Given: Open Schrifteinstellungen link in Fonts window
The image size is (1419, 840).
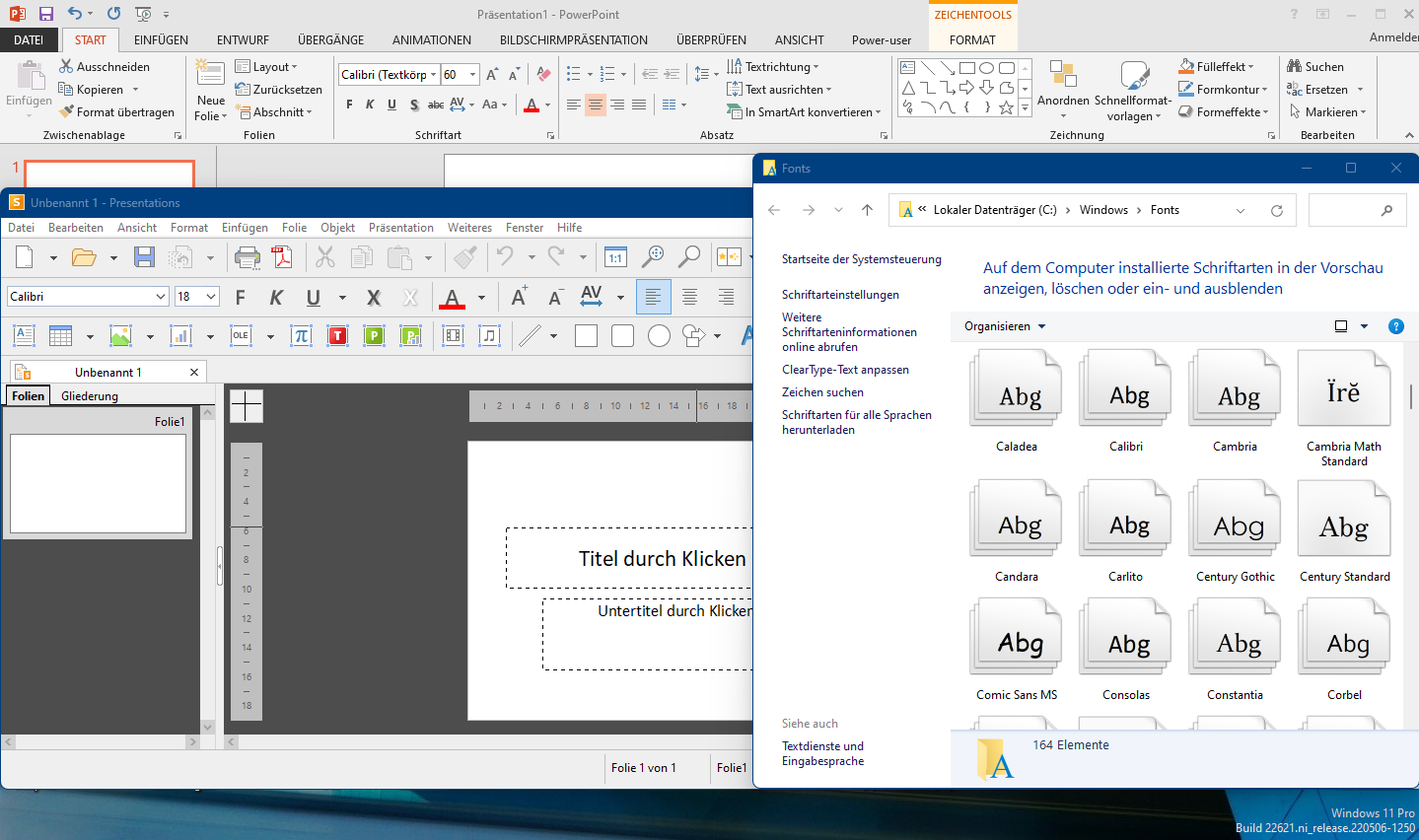Looking at the screenshot, I should 840,295.
